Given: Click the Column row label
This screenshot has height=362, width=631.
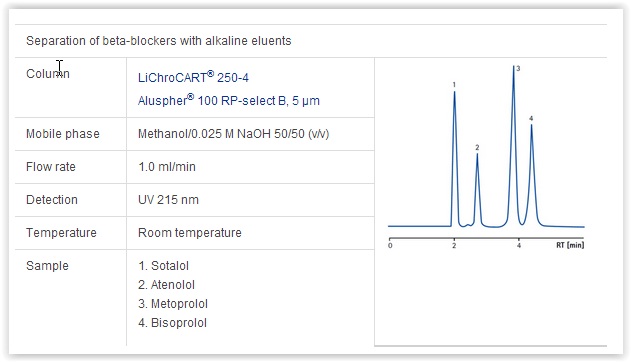Looking at the screenshot, I should 48,74.
